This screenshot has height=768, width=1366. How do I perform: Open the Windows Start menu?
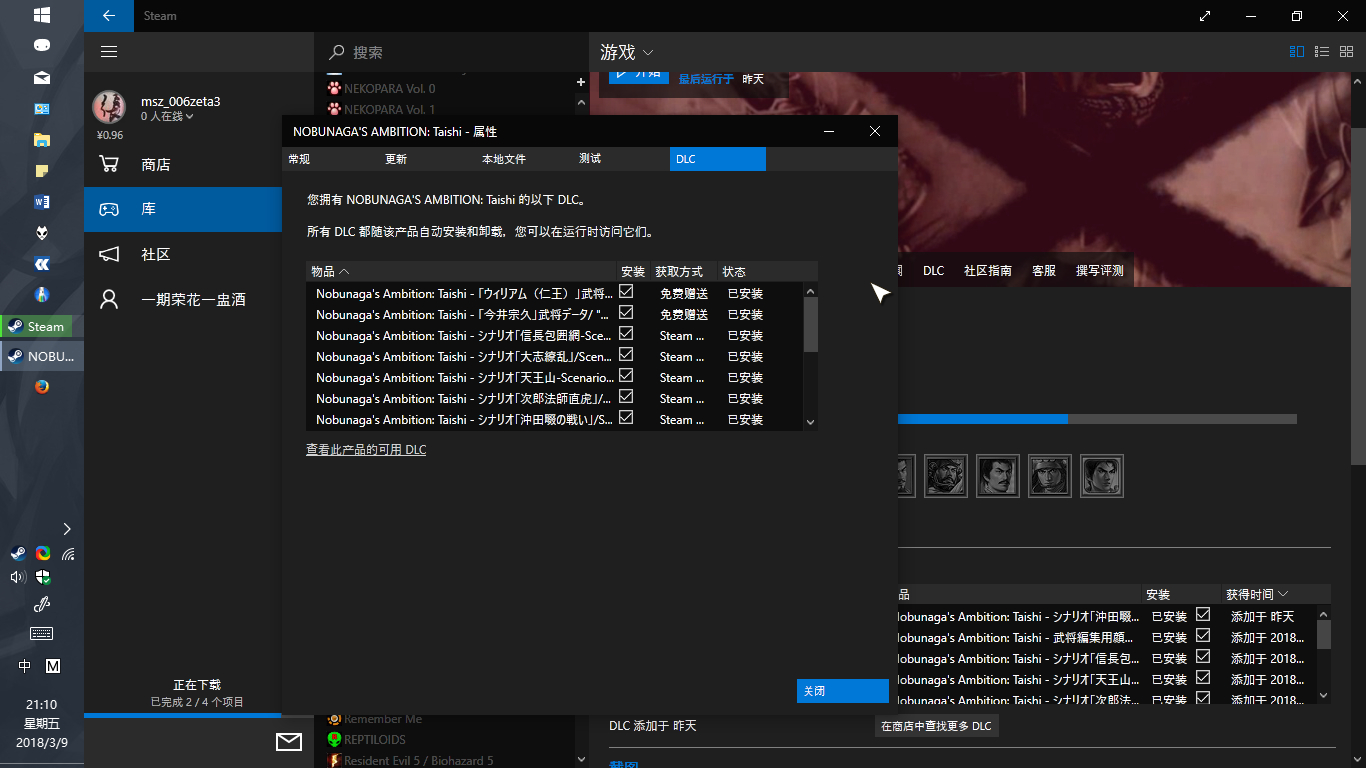pyautogui.click(x=42, y=15)
